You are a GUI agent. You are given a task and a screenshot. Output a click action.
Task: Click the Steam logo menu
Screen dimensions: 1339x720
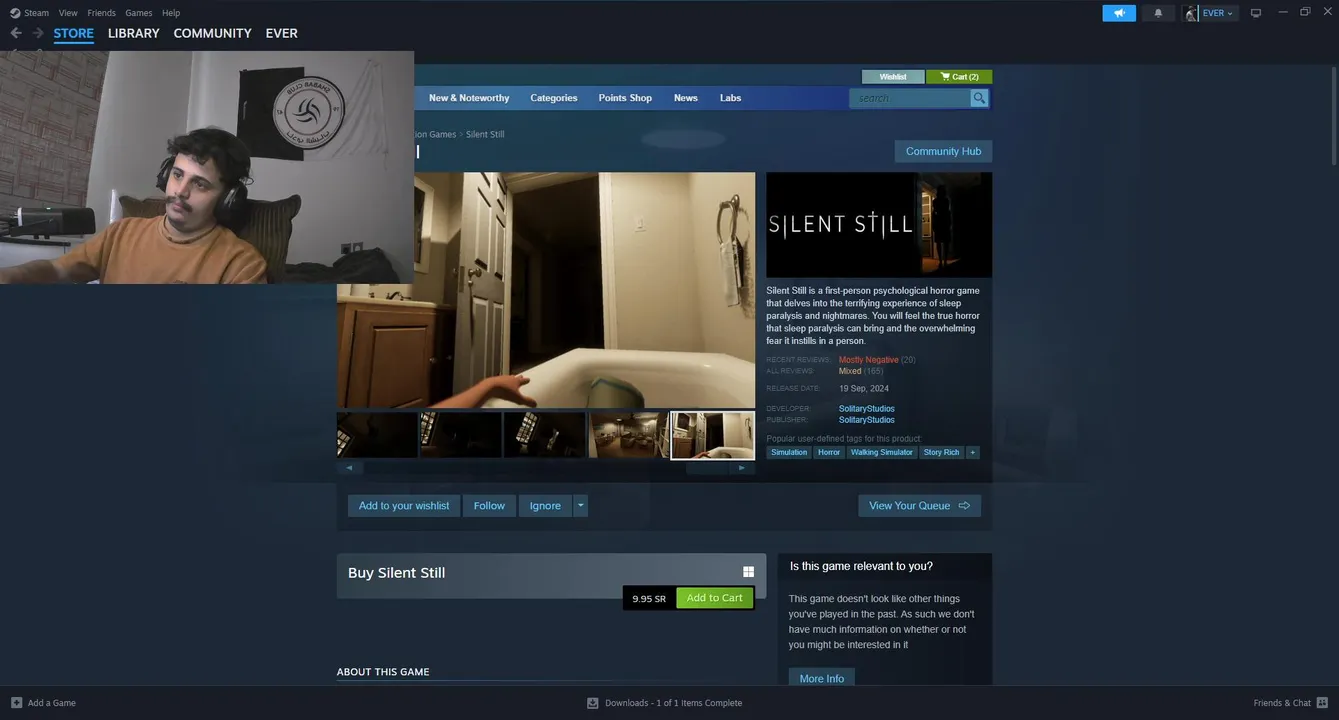pos(29,13)
